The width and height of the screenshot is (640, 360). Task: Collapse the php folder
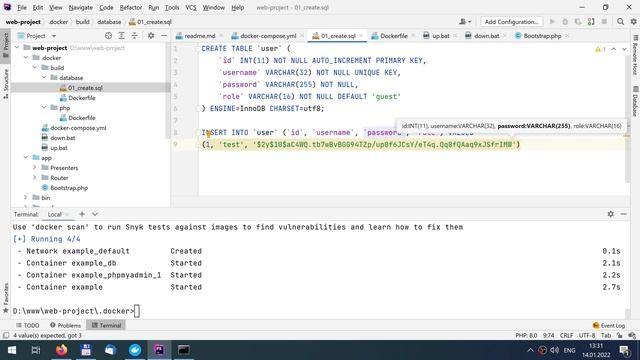[x=44, y=108]
